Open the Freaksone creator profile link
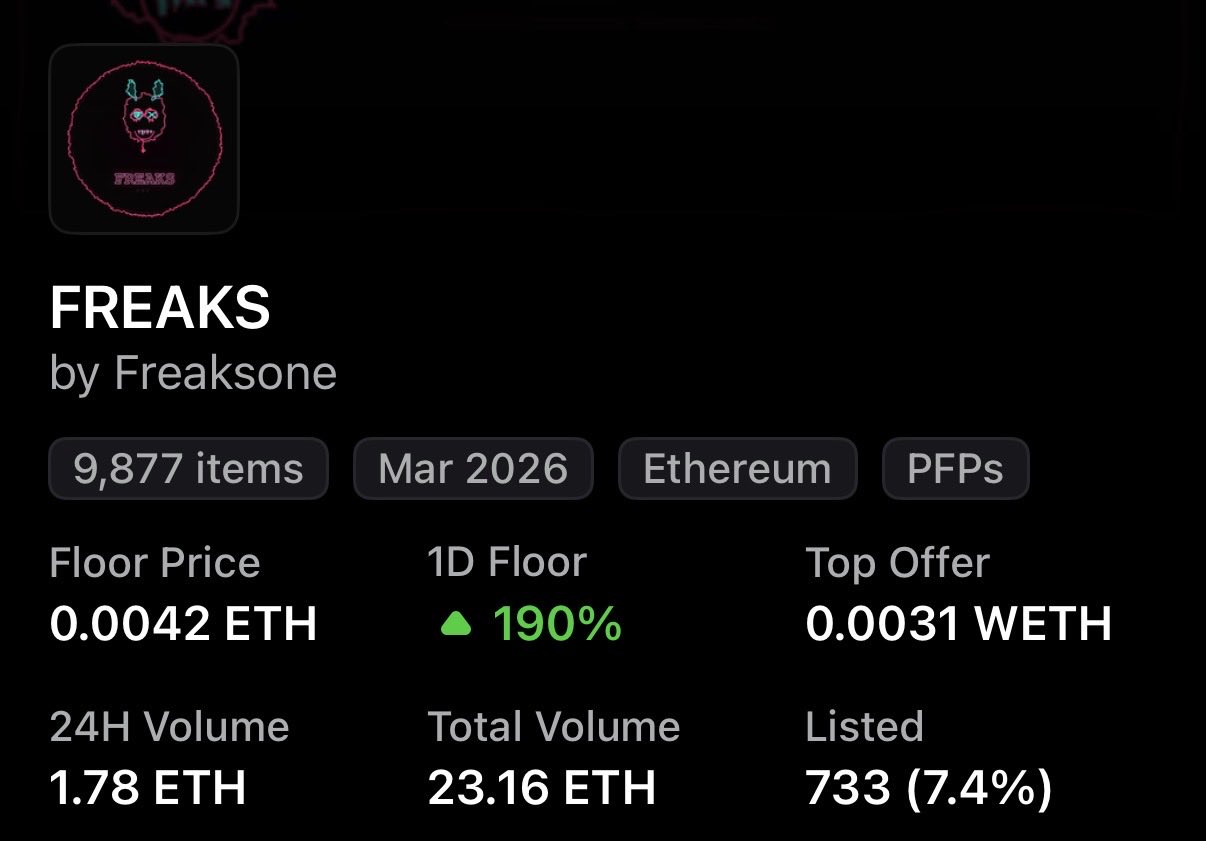 (x=225, y=374)
